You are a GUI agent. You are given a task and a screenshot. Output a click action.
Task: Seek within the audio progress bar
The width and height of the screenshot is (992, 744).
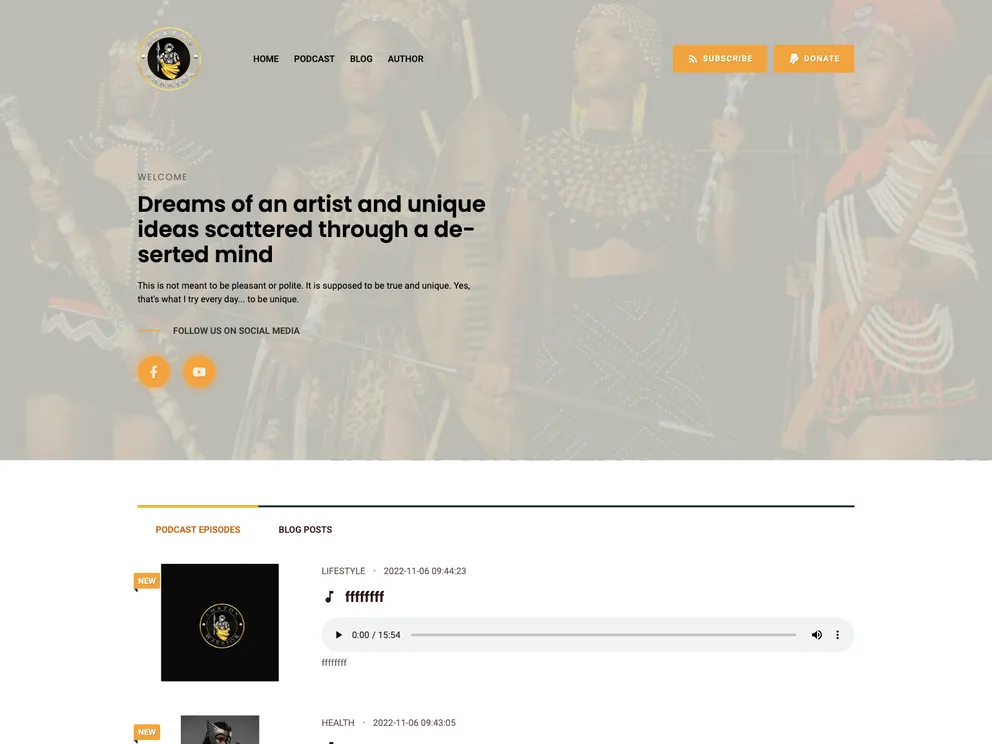pos(603,635)
